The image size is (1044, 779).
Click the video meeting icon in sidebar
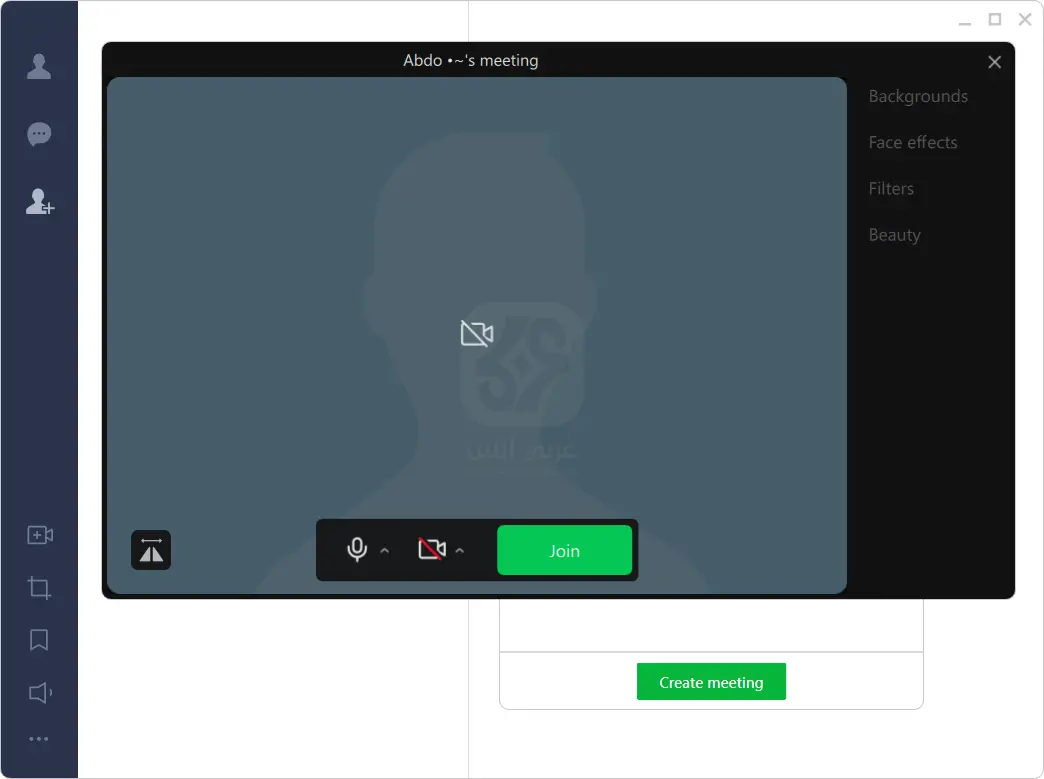pyautogui.click(x=39, y=535)
